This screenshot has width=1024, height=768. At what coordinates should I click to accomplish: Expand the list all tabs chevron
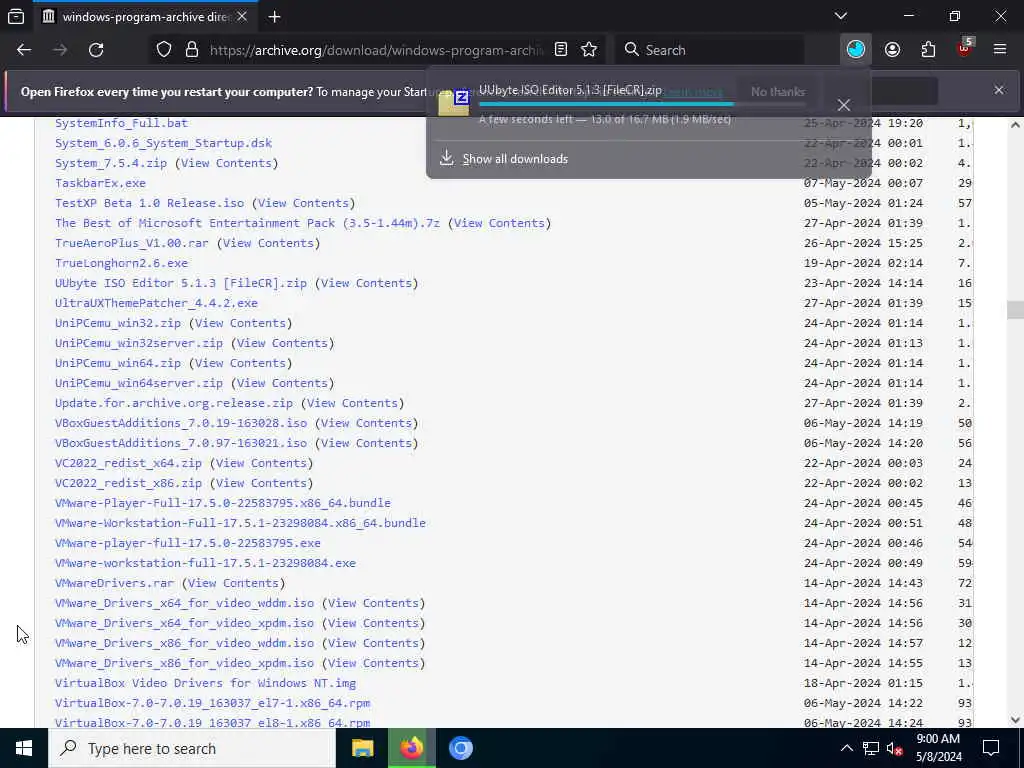(841, 16)
